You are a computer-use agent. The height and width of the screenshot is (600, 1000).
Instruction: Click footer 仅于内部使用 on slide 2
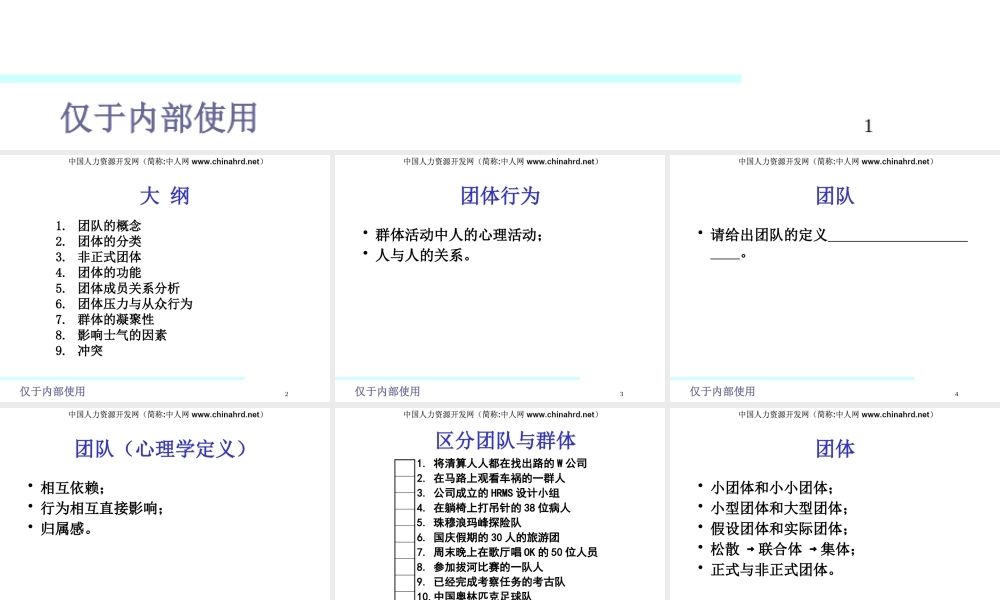52,391
